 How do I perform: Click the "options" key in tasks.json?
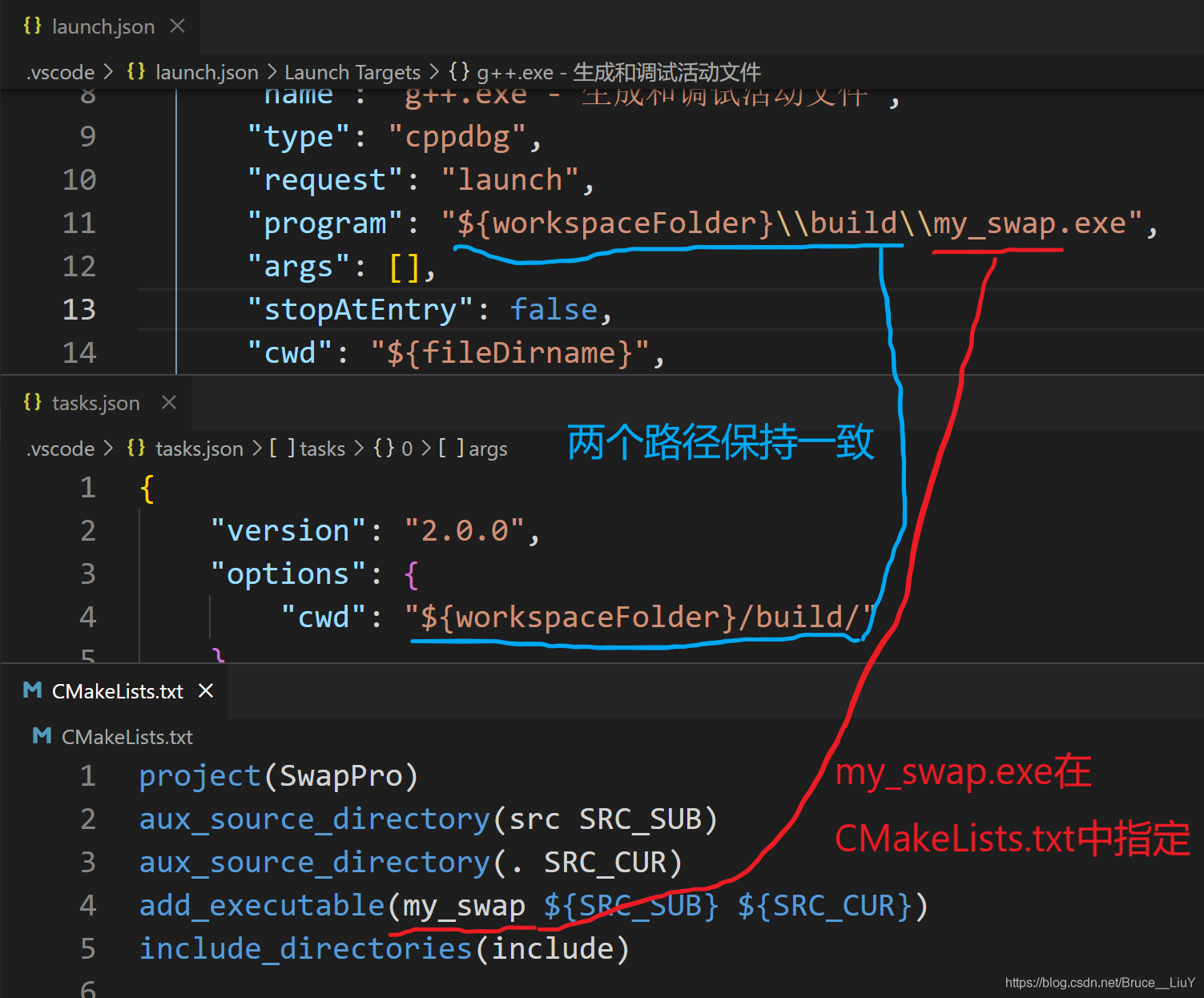point(288,574)
